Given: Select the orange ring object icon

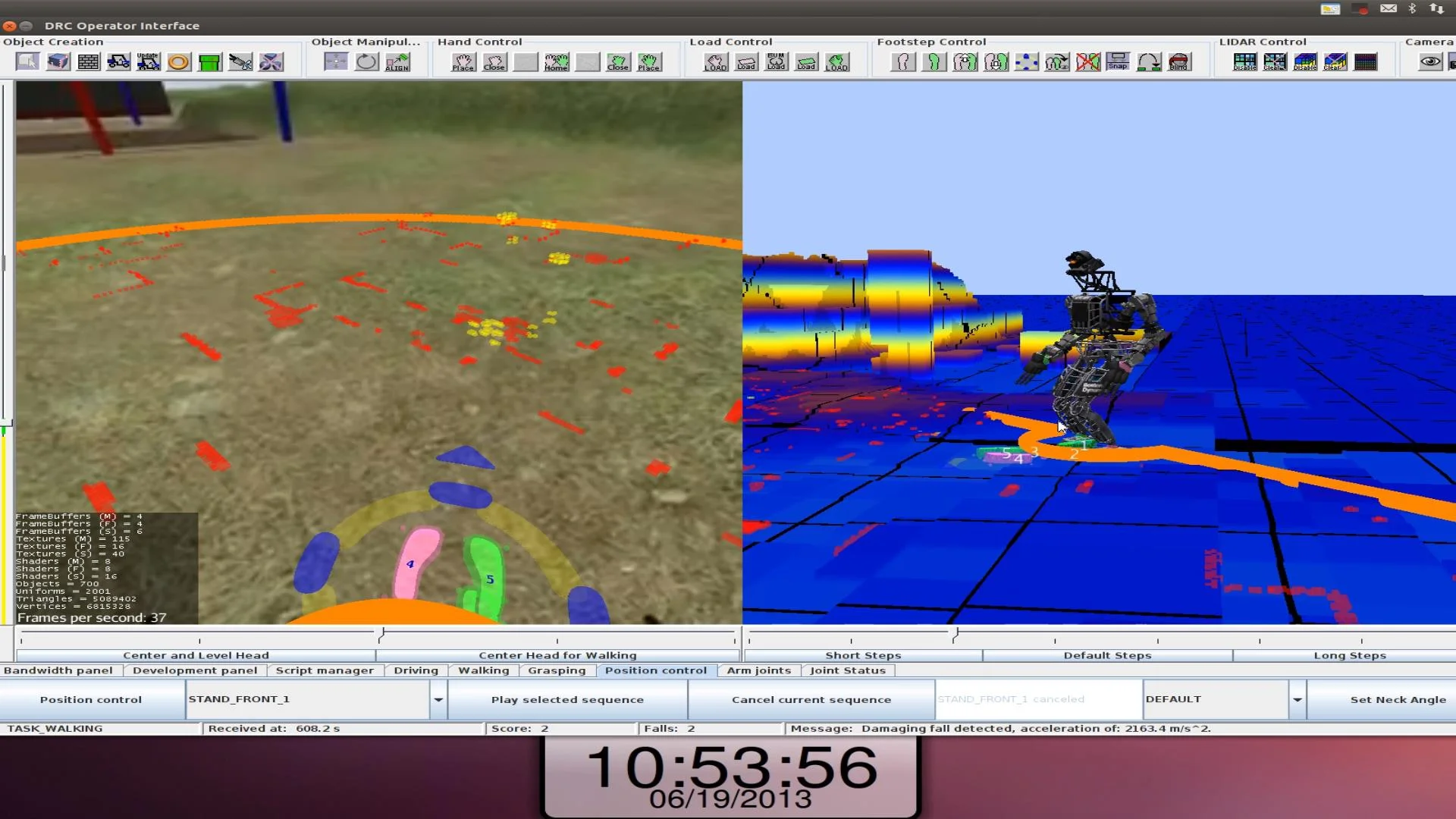Looking at the screenshot, I should tap(179, 62).
